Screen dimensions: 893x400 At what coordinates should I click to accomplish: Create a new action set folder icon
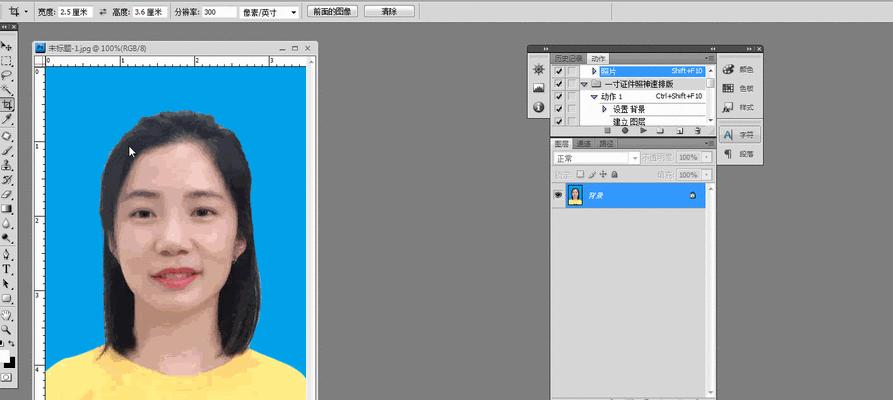click(661, 130)
